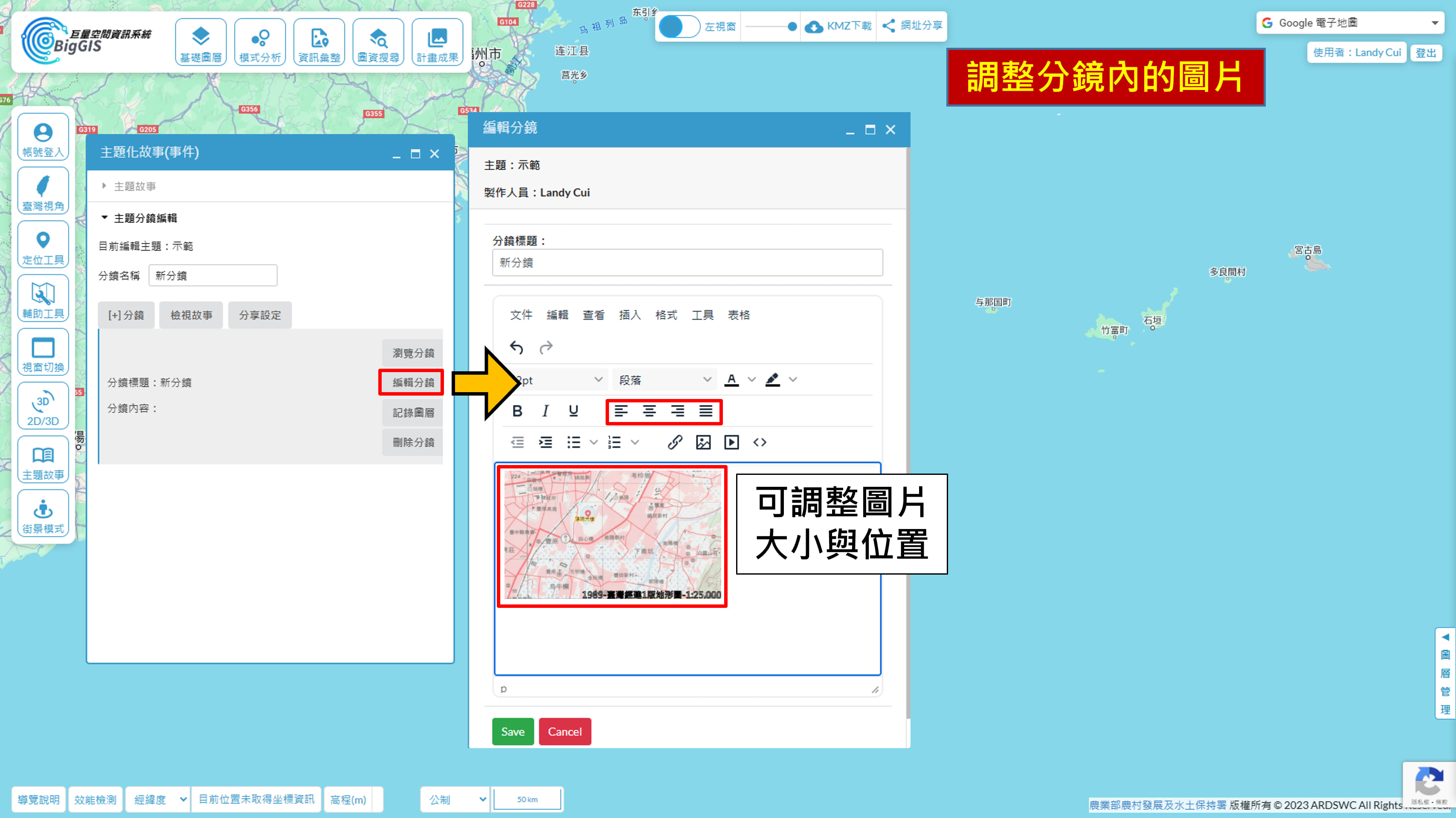Toggle bold formatting in editor
Screen dimensions: 1456x818
pos(517,411)
